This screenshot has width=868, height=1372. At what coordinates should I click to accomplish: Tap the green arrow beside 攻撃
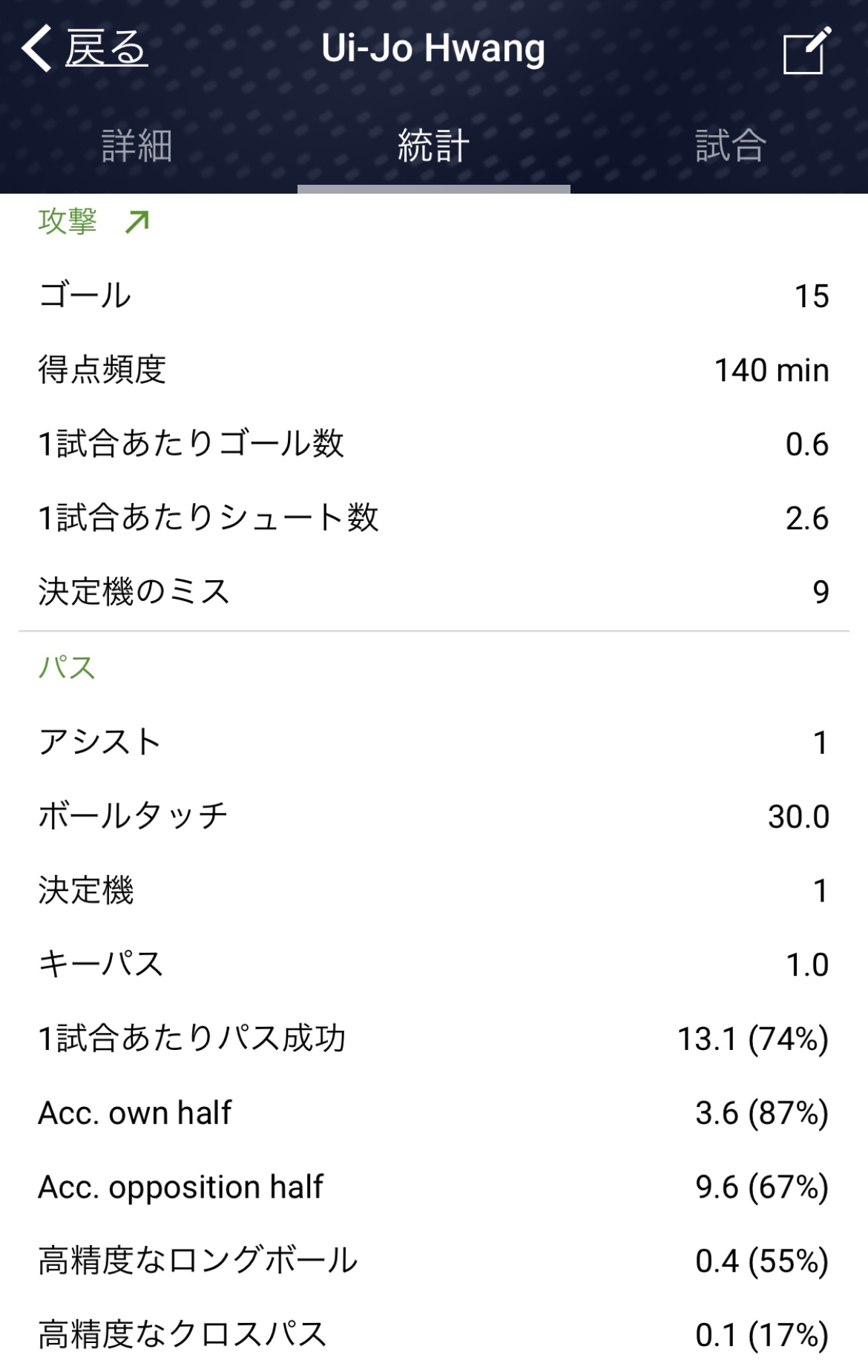tap(137, 222)
